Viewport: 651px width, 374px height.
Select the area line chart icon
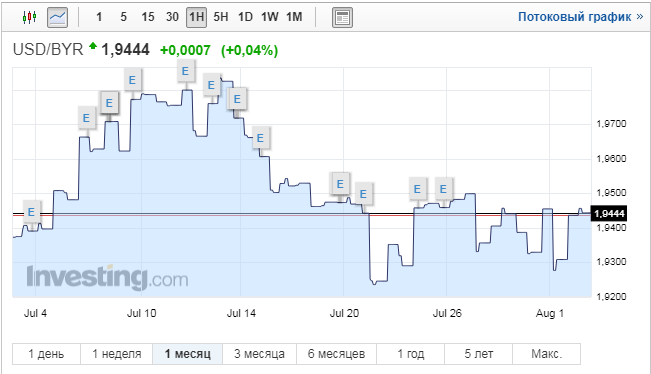click(x=57, y=17)
